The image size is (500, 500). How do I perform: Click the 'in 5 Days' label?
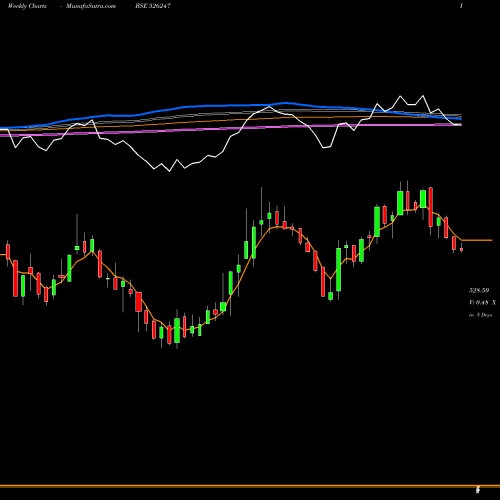[480, 315]
